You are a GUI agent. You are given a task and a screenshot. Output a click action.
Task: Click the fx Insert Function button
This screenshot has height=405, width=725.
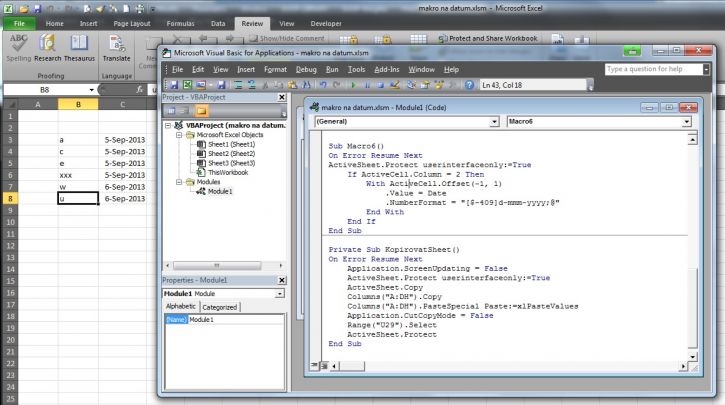click(x=140, y=90)
